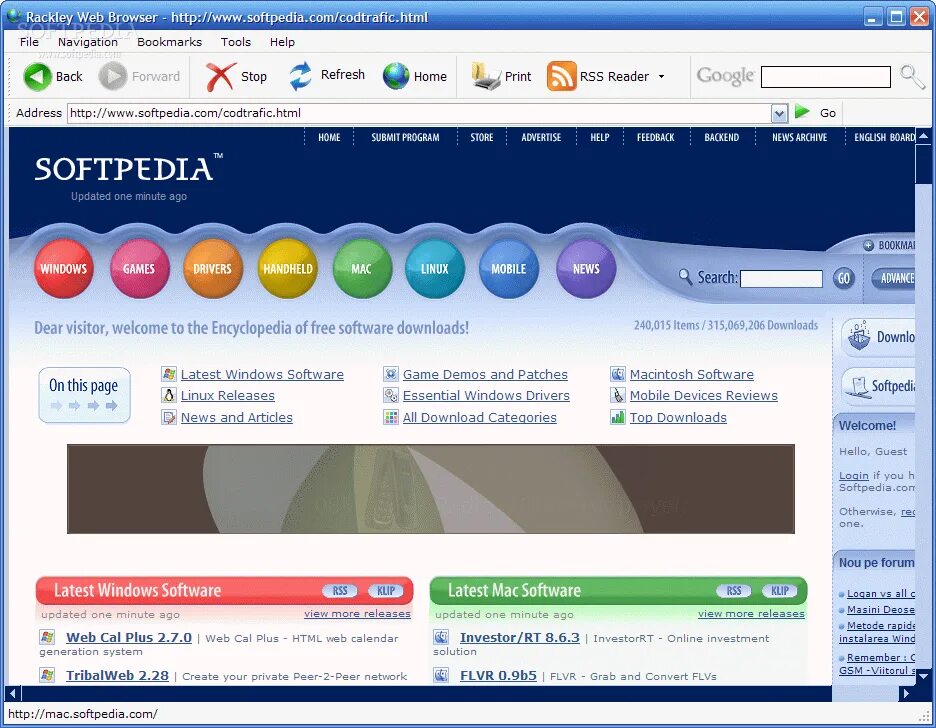Click penguin icon beside Linux Releases

(x=169, y=395)
